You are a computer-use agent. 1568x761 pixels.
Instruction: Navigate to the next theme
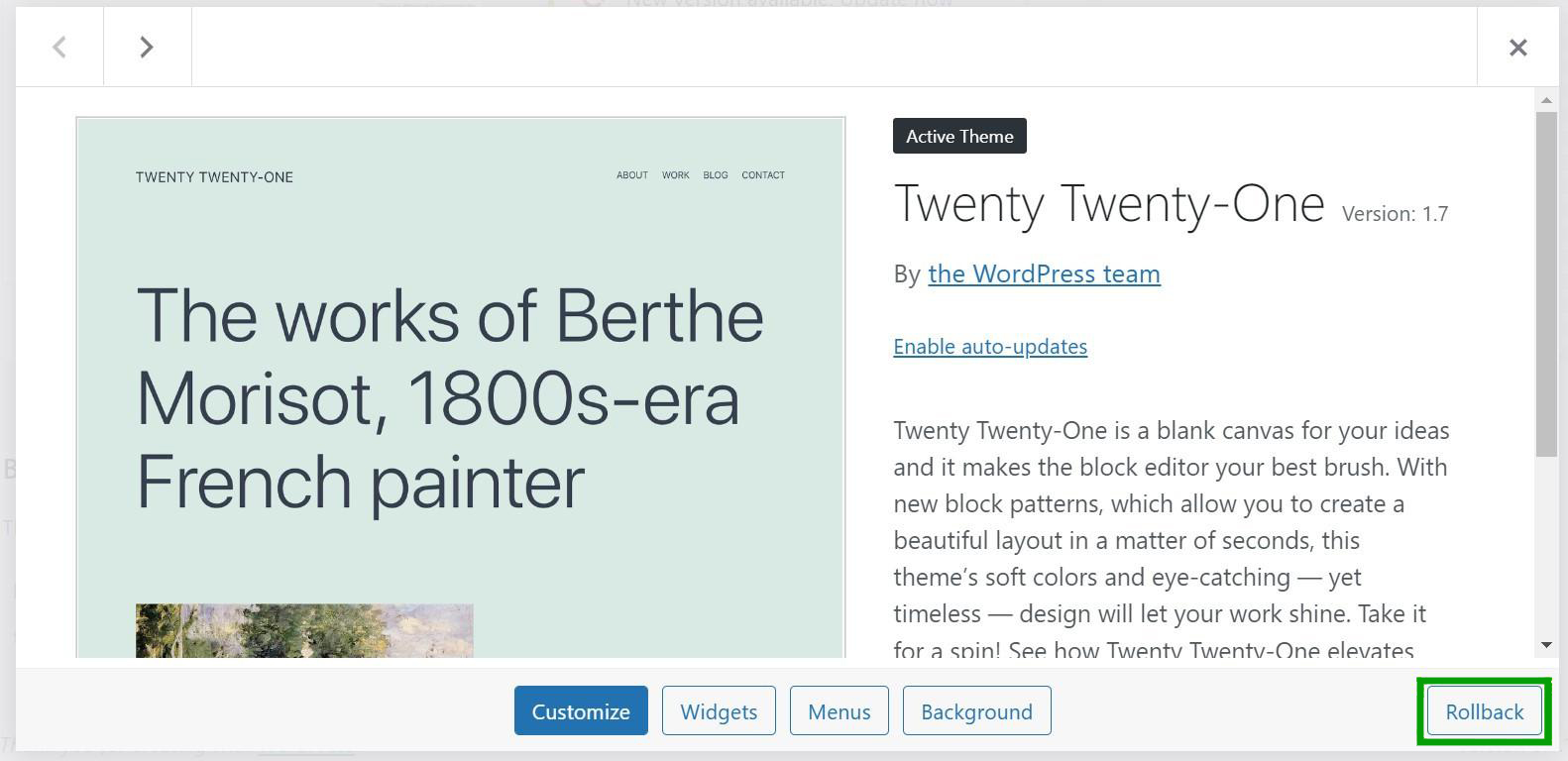(x=147, y=46)
